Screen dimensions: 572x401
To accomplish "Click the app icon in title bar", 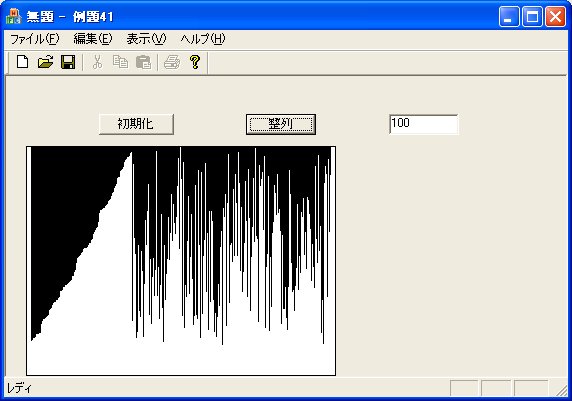I will point(13,16).
